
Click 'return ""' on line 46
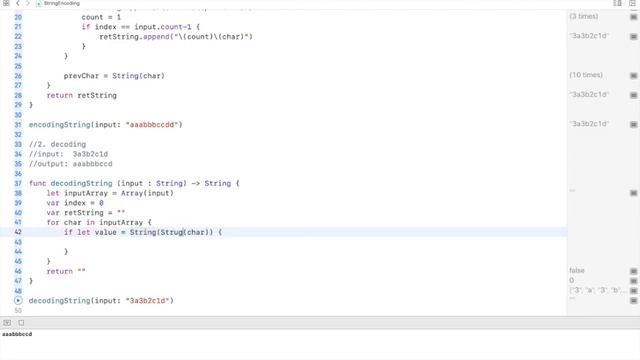point(66,271)
